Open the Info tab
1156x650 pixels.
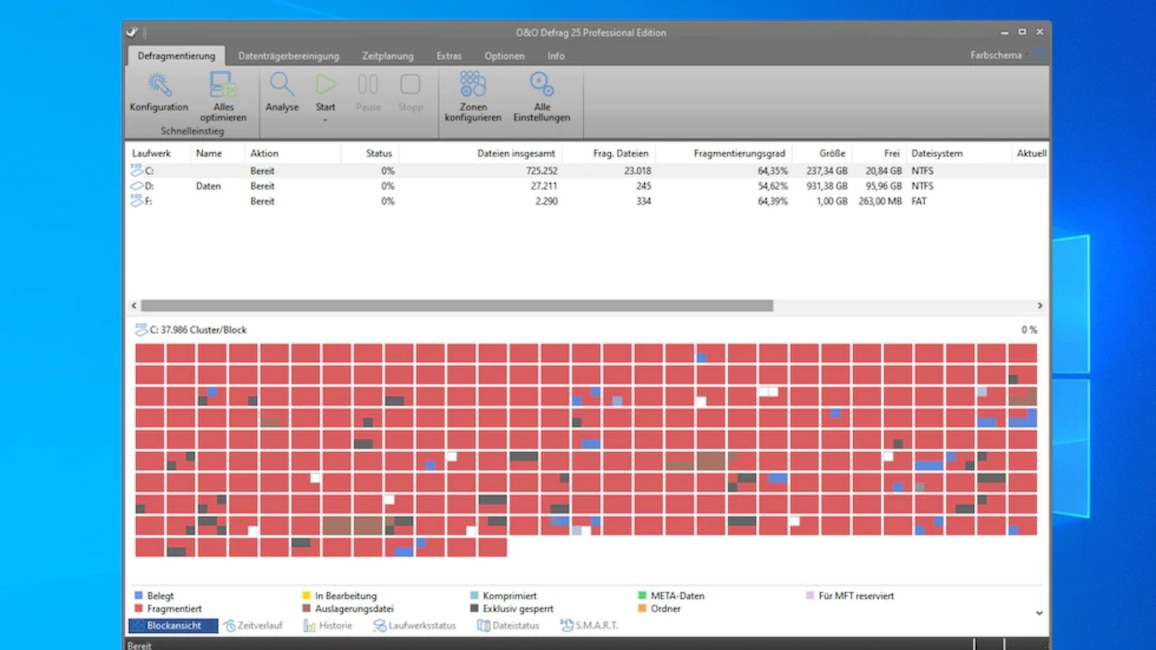coord(556,56)
